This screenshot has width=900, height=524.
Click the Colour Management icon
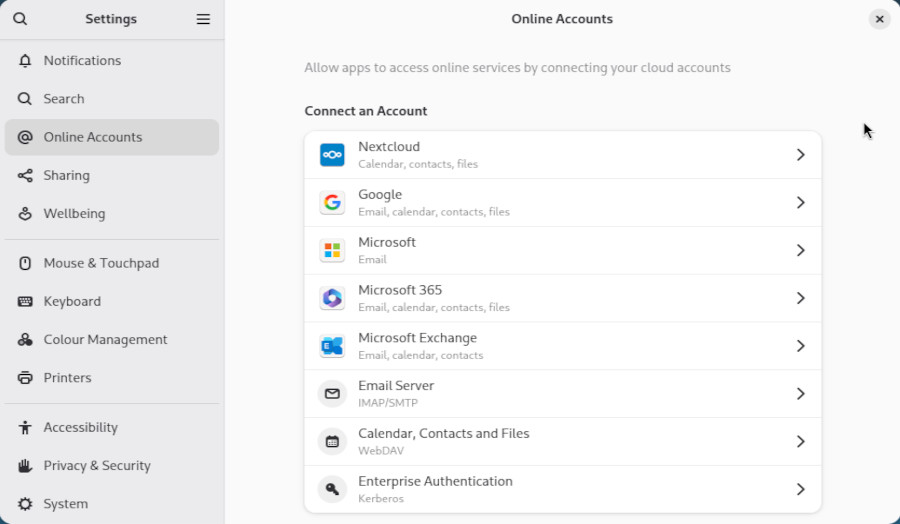tap(25, 339)
